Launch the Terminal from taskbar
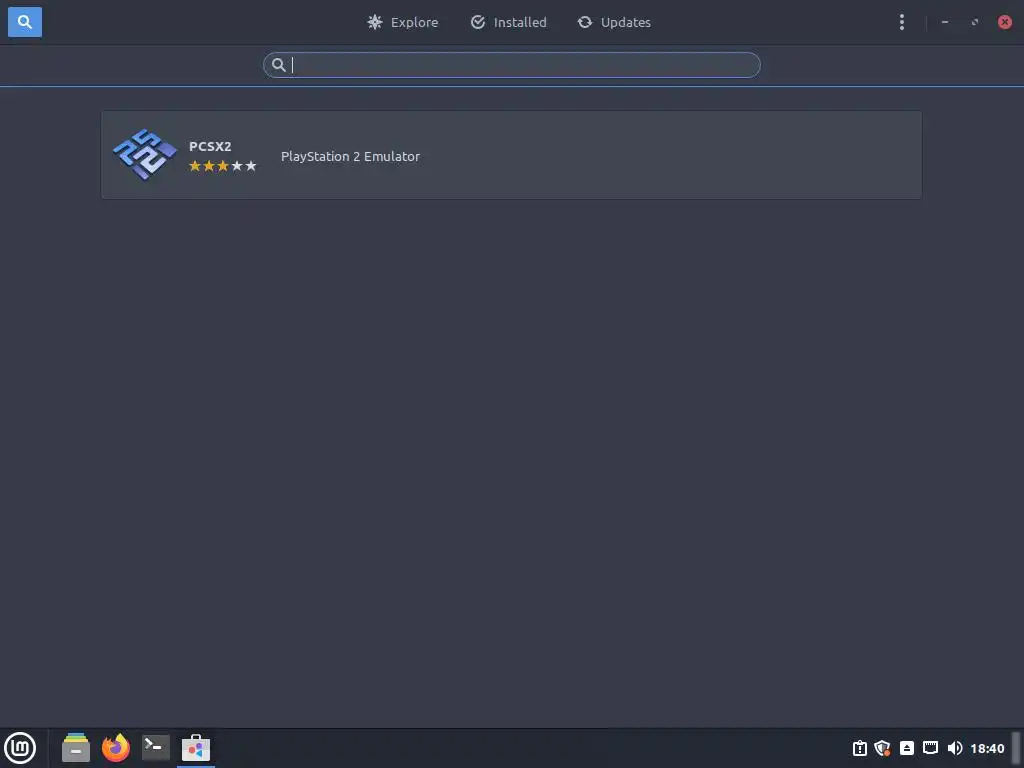Viewport: 1024px width, 768px height. 156,748
